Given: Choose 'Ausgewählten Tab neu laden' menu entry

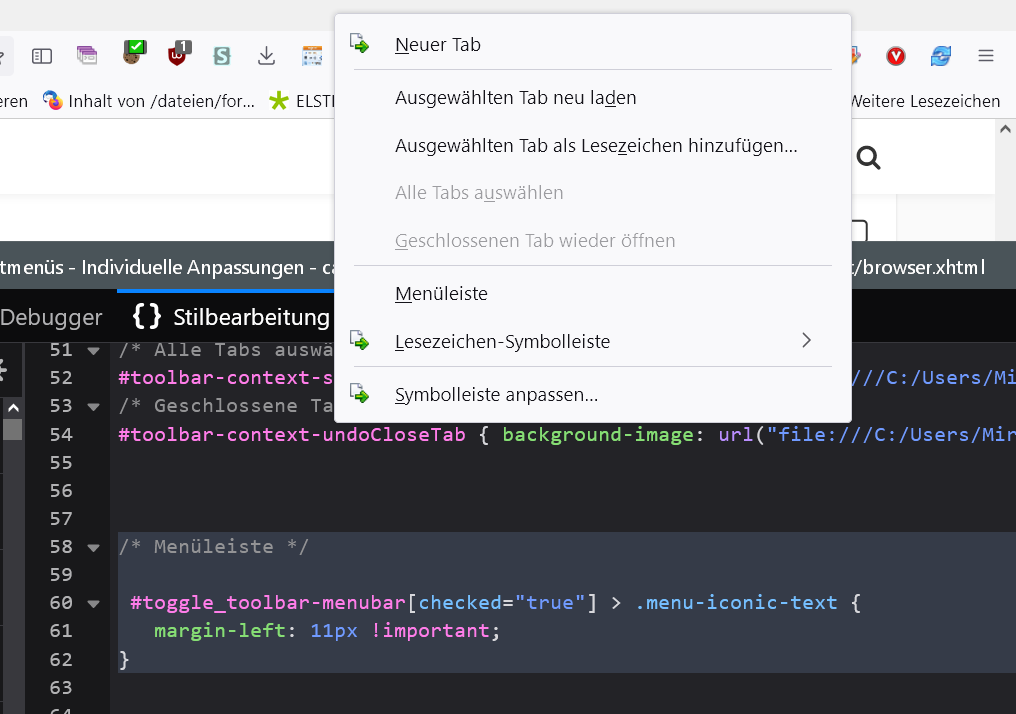Looking at the screenshot, I should tap(515, 98).
